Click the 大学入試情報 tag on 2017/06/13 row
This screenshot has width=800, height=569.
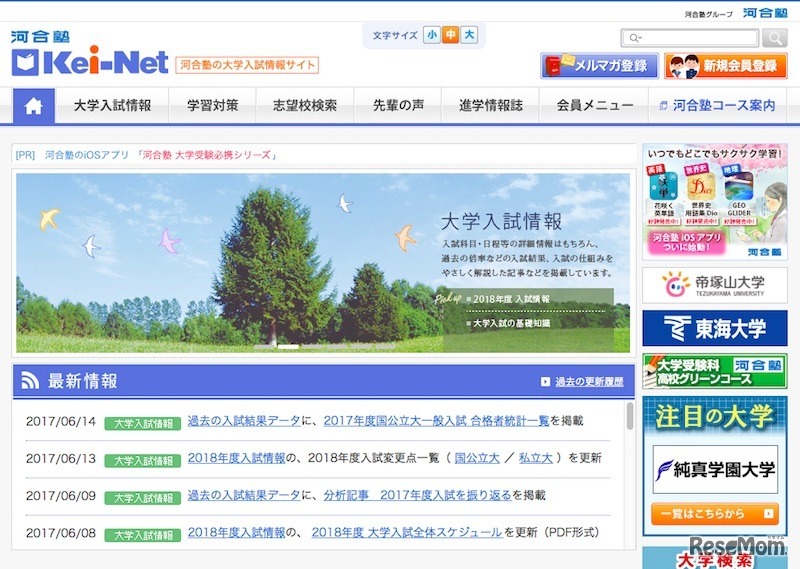[x=143, y=461]
